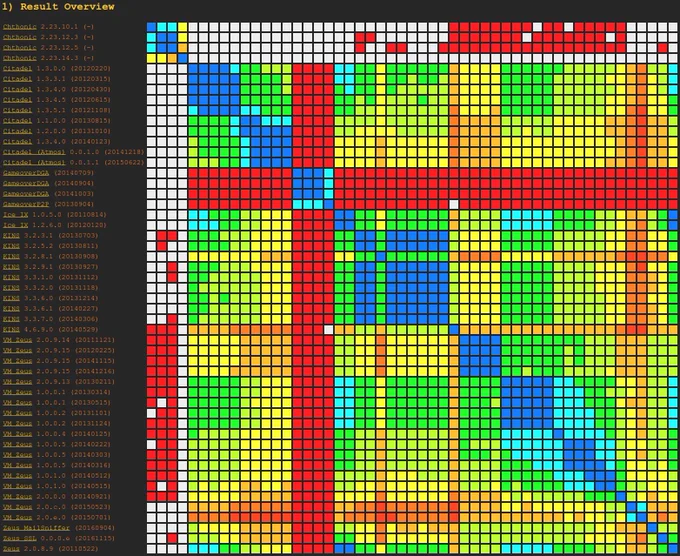Open KINS 3.3.6.0 (20131214) link
Screen dimensions: 680x556
point(11,298)
